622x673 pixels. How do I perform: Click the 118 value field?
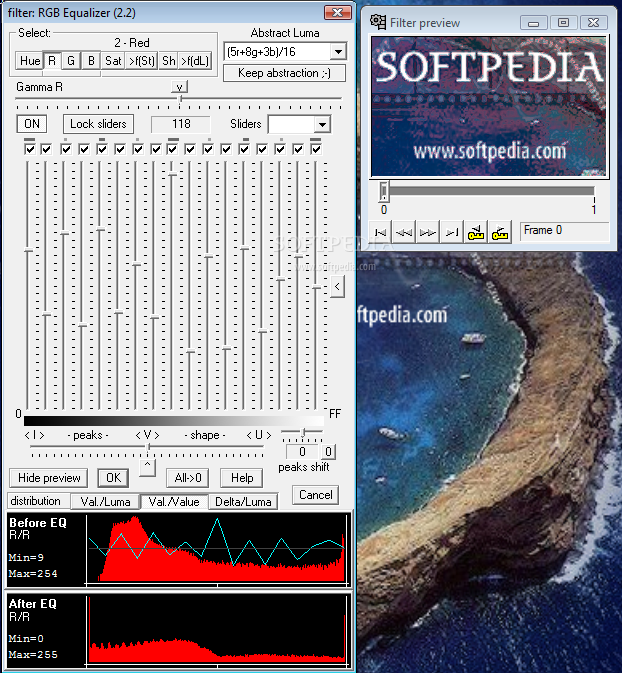click(181, 124)
